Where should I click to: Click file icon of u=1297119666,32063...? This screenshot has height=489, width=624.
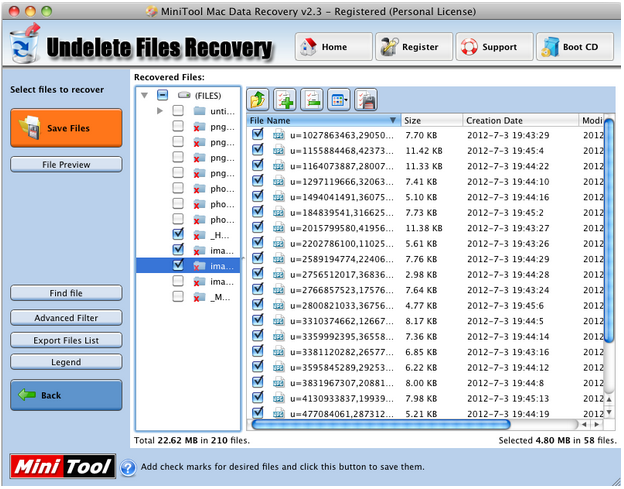[x=279, y=182]
